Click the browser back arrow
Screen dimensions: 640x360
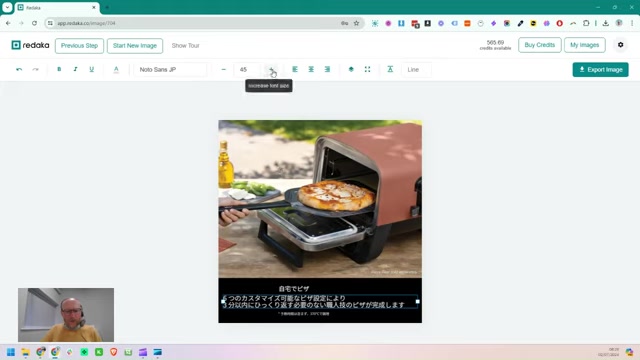click(x=8, y=23)
